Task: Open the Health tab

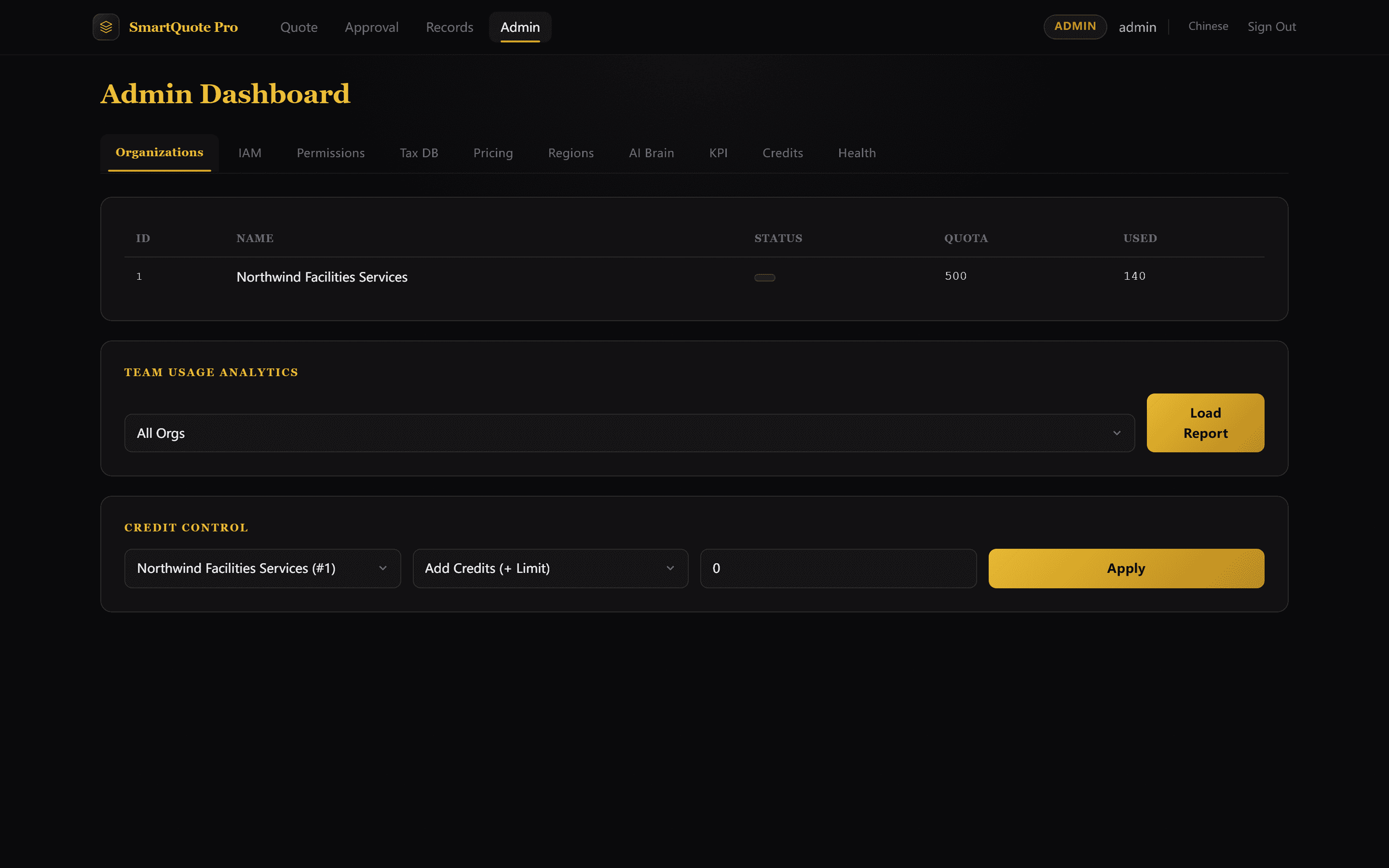Action: click(857, 153)
